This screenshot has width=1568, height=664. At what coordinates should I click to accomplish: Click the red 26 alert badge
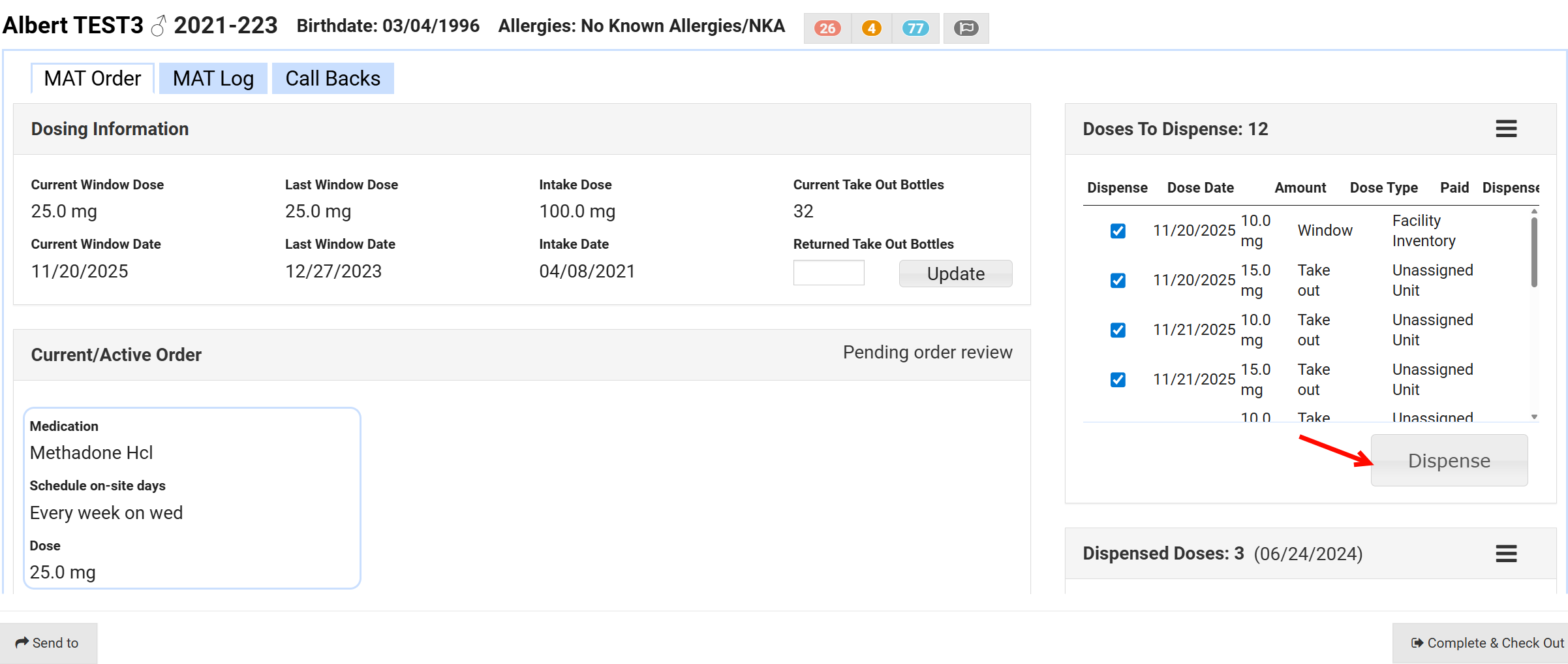(827, 28)
